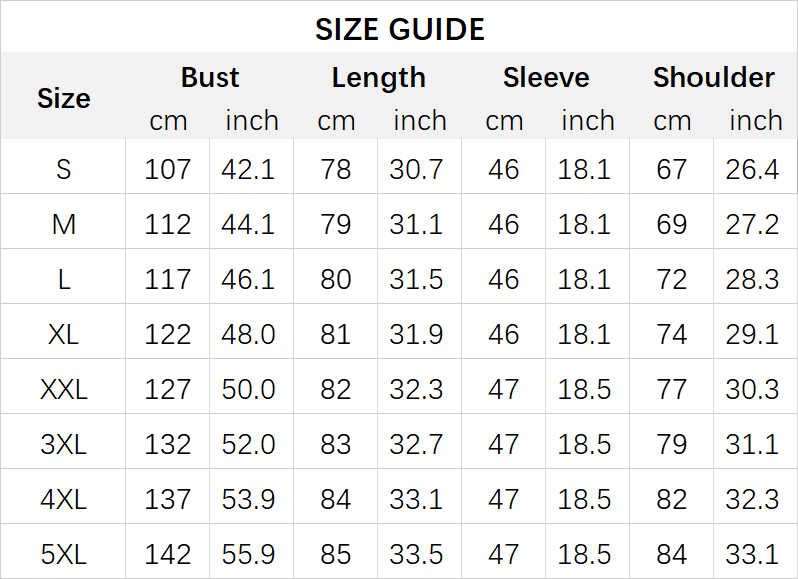Click length inch value 31.9 for XL
This screenshot has width=798, height=579.
pyautogui.click(x=416, y=334)
